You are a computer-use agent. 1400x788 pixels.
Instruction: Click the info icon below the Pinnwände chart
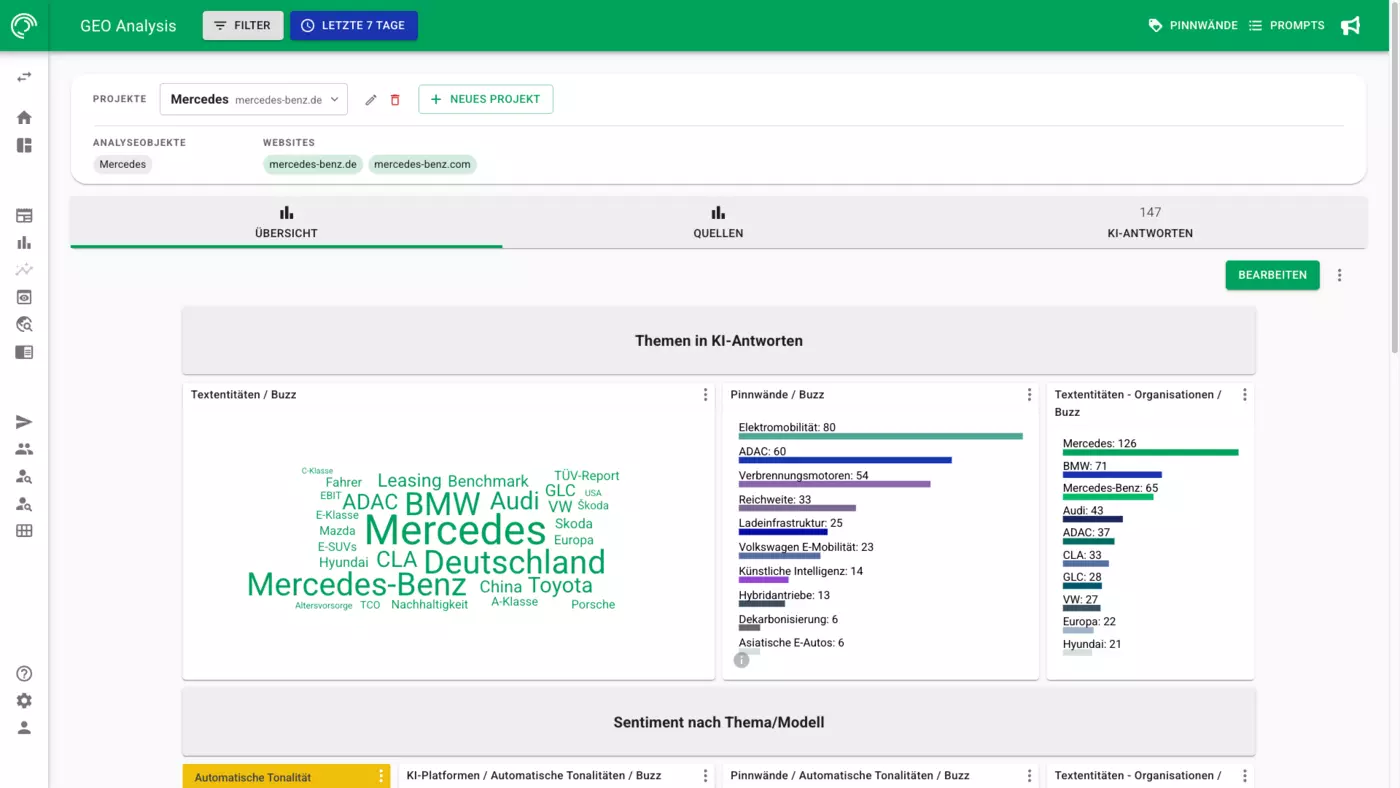click(x=741, y=660)
